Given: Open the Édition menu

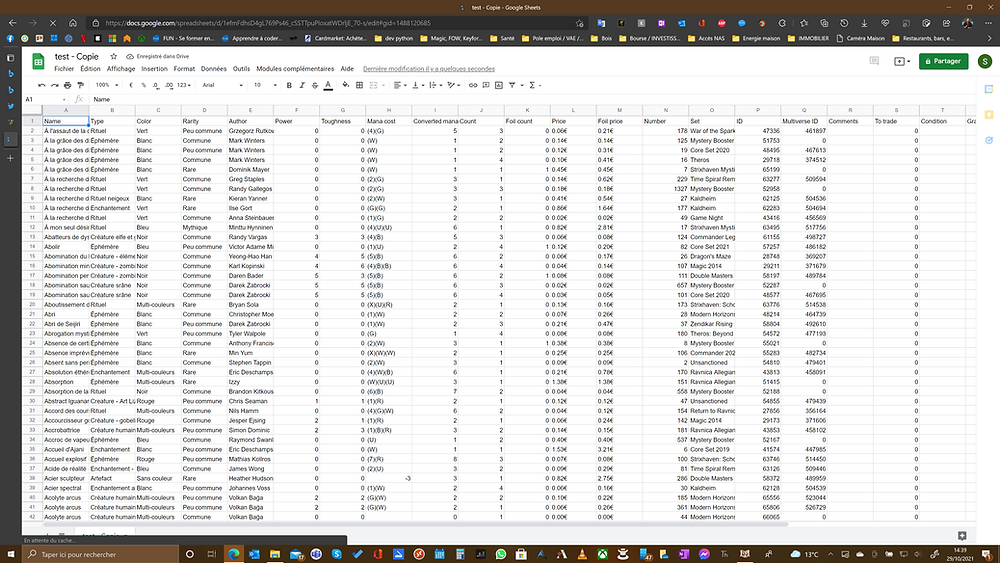Looking at the screenshot, I should point(90,69).
